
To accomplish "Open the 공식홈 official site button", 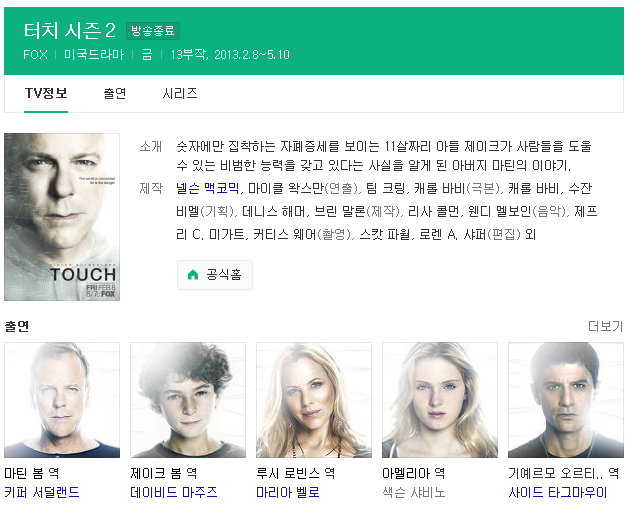I will 215,275.
